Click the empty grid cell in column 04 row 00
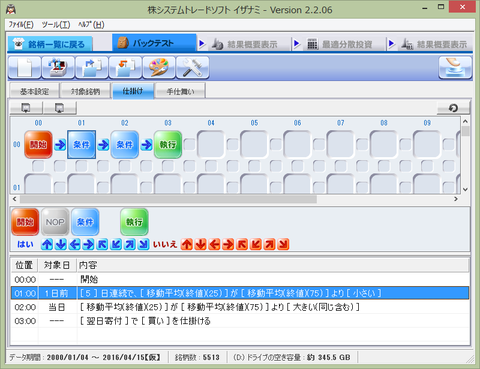 point(211,144)
